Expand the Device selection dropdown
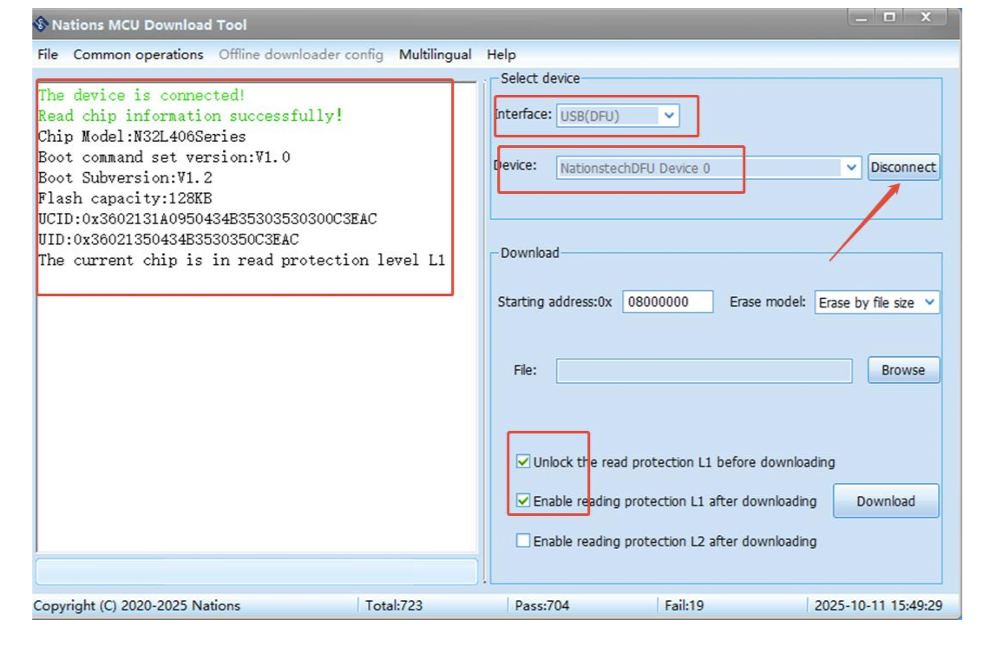The width and height of the screenshot is (1000, 650). tap(851, 168)
